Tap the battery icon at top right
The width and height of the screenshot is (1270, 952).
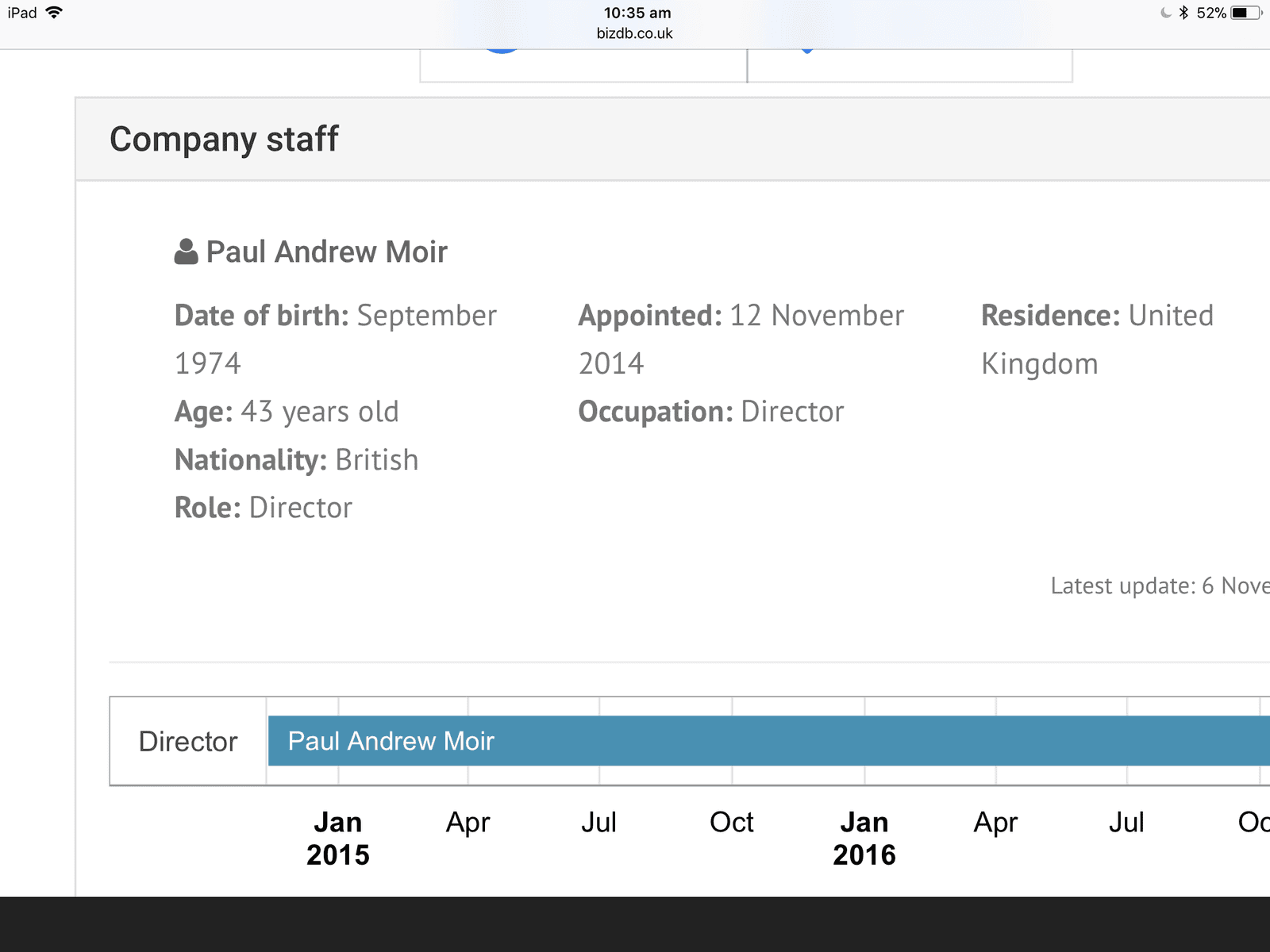pyautogui.click(x=1246, y=13)
